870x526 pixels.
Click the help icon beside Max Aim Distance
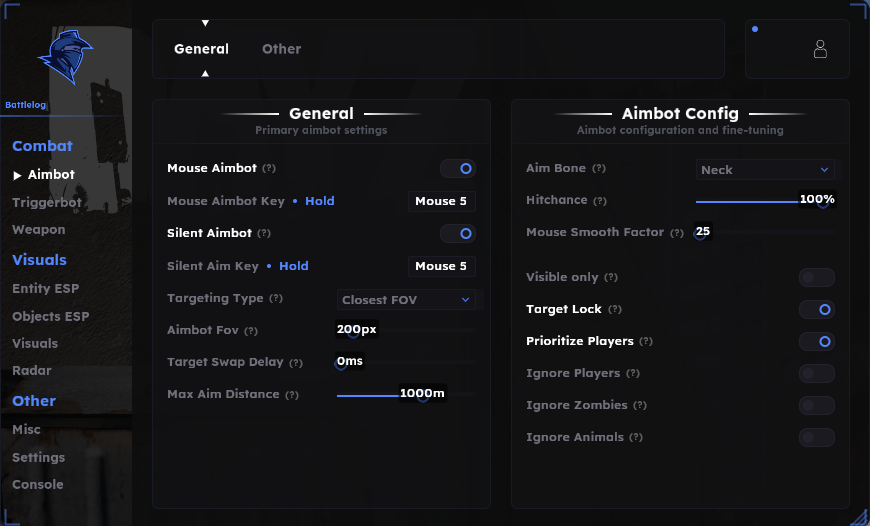[x=292, y=394]
